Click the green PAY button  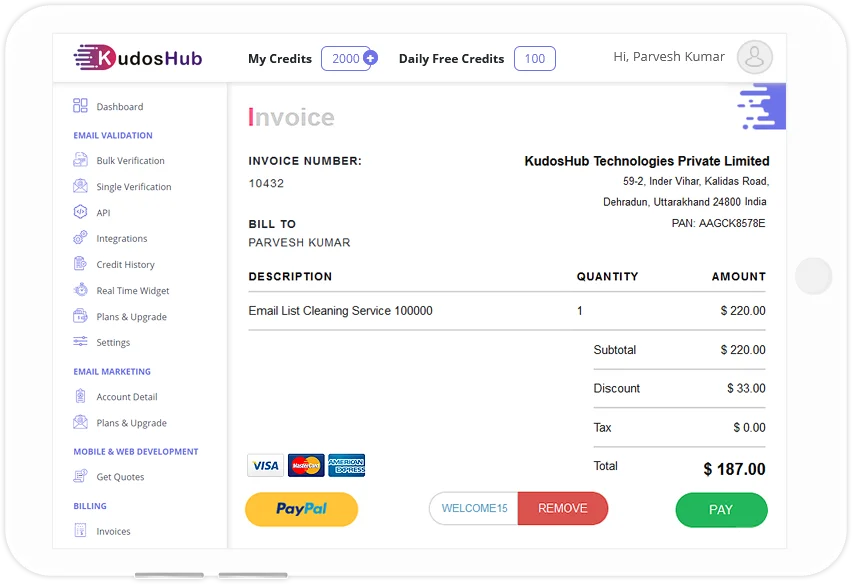click(x=721, y=510)
